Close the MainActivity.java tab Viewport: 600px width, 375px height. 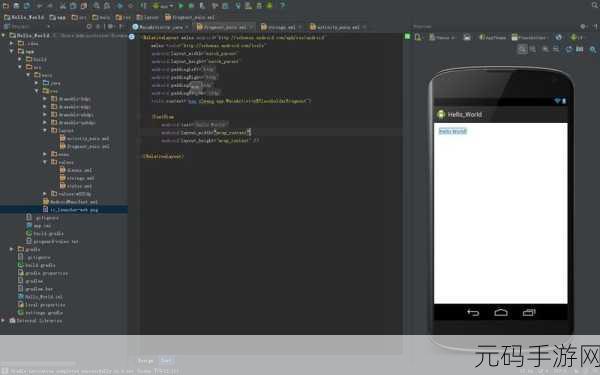point(187,27)
